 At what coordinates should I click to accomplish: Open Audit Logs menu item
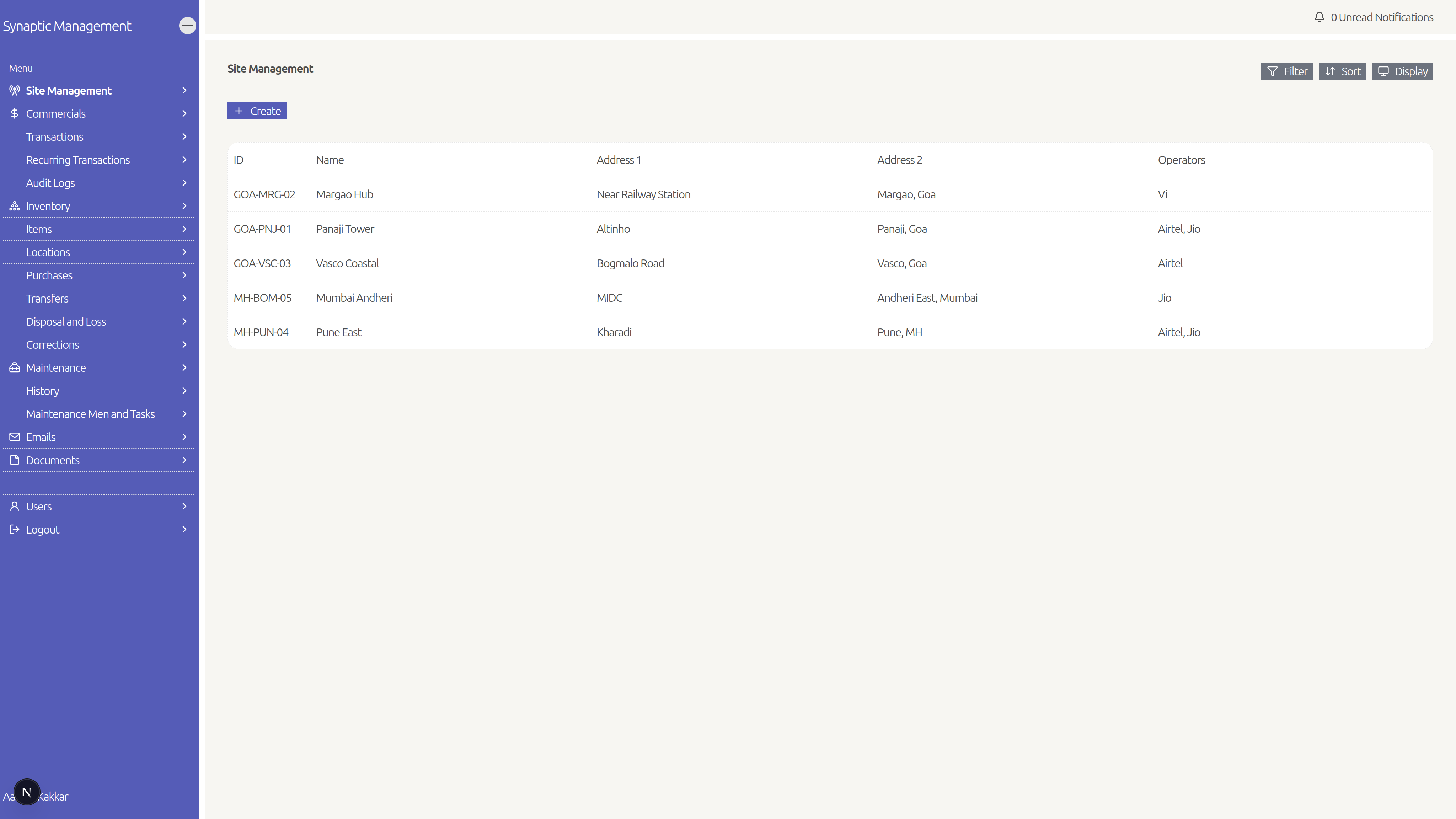tap(100, 183)
